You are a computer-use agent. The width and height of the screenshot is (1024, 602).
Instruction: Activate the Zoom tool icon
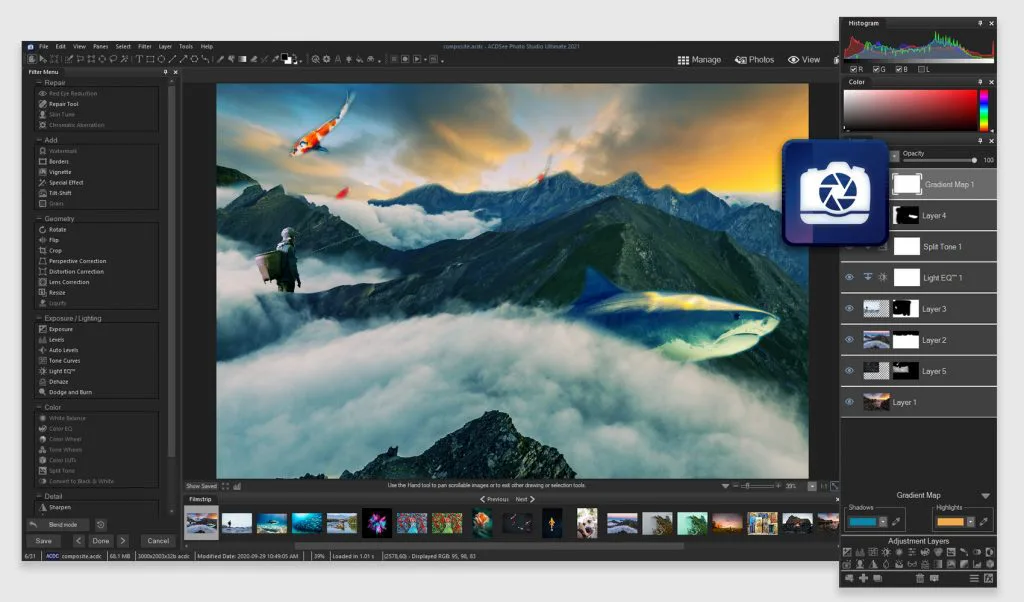315,59
